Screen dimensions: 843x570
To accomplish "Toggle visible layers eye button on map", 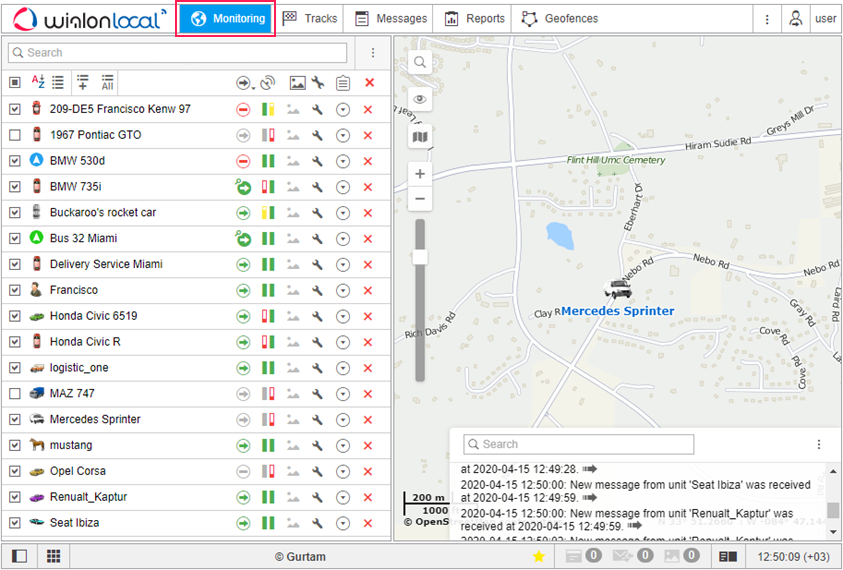I will coord(420,99).
